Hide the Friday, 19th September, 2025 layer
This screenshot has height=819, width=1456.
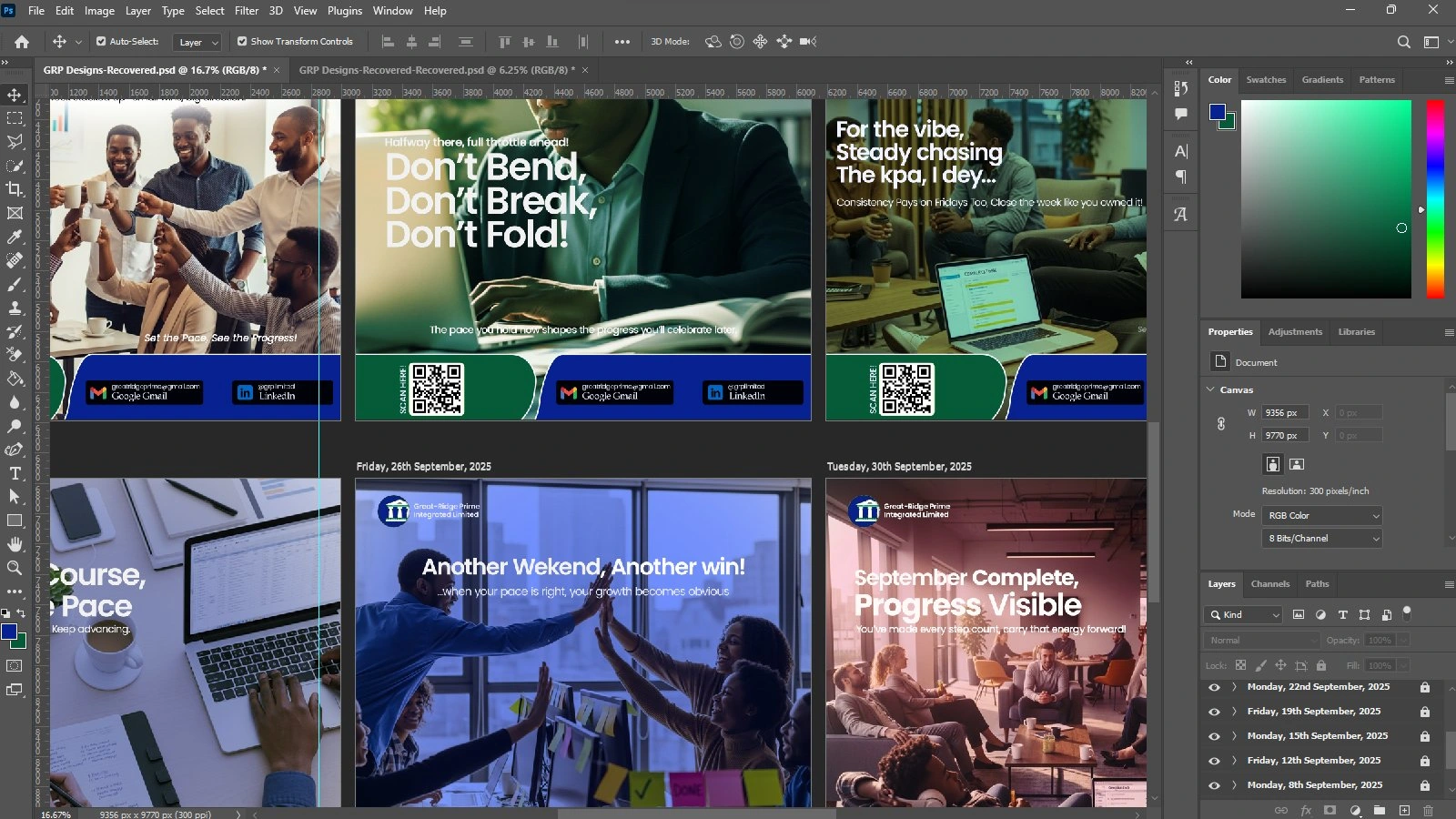[1214, 712]
